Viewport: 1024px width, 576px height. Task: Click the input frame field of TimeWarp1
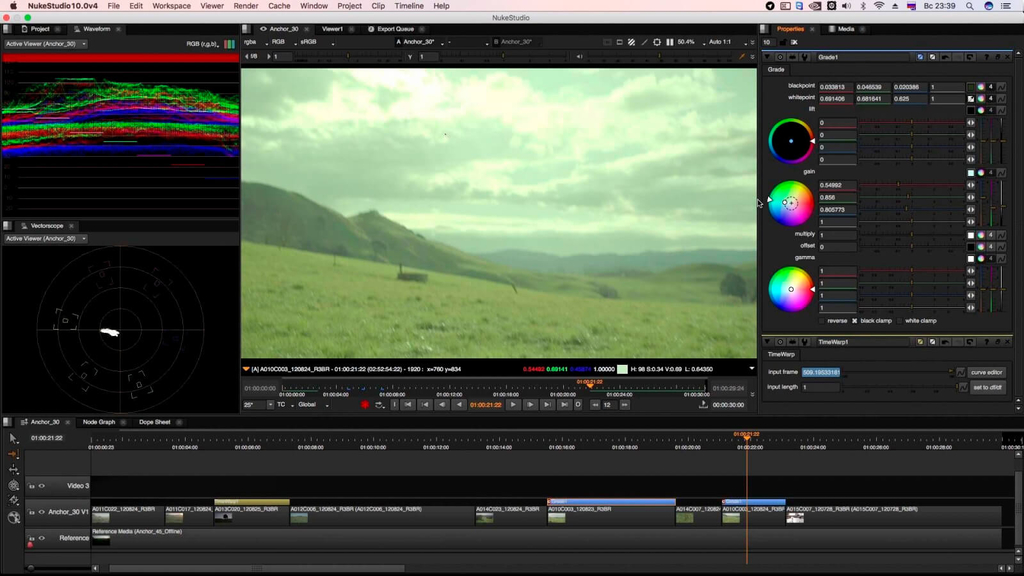822,372
